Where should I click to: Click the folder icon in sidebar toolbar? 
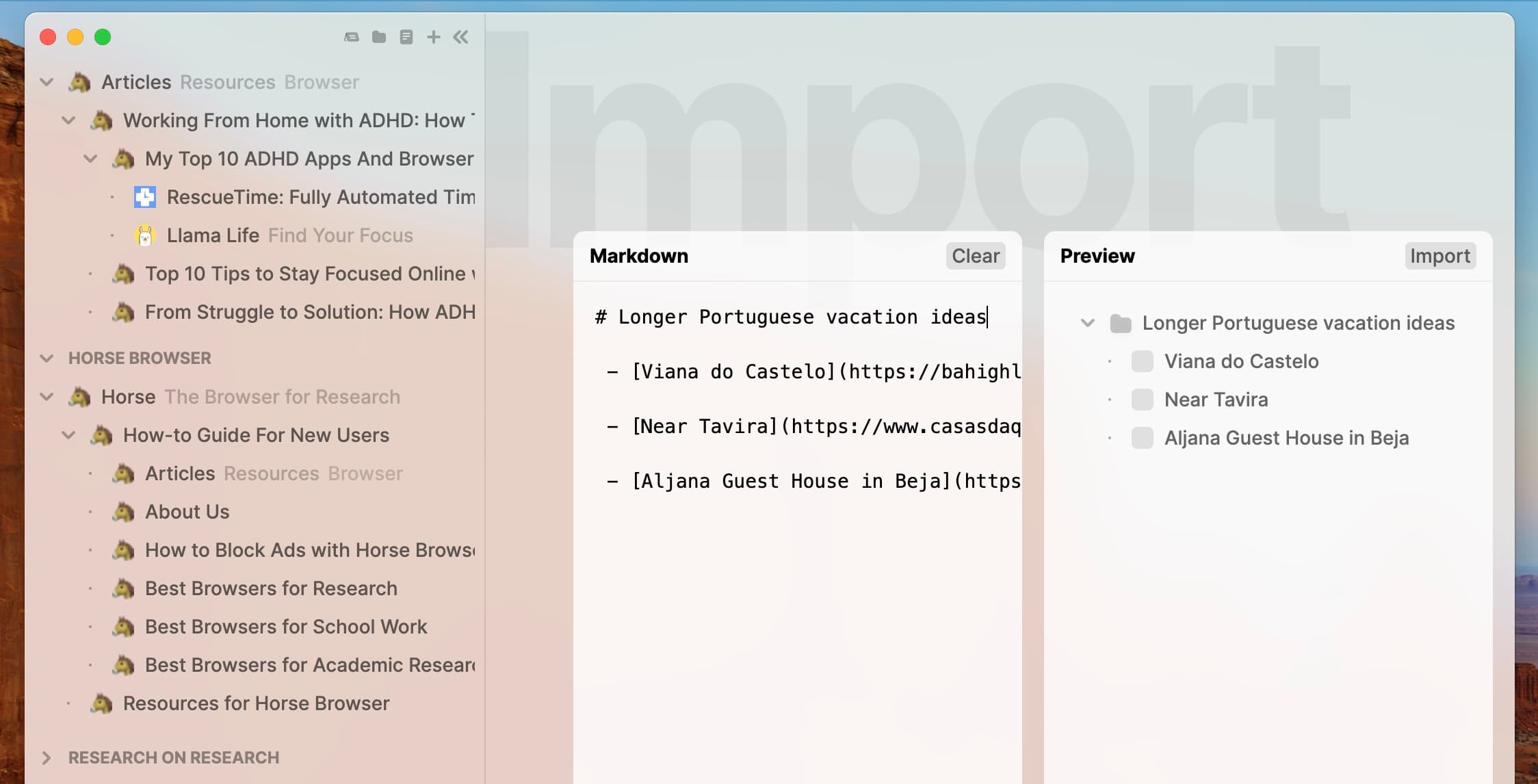point(379,37)
